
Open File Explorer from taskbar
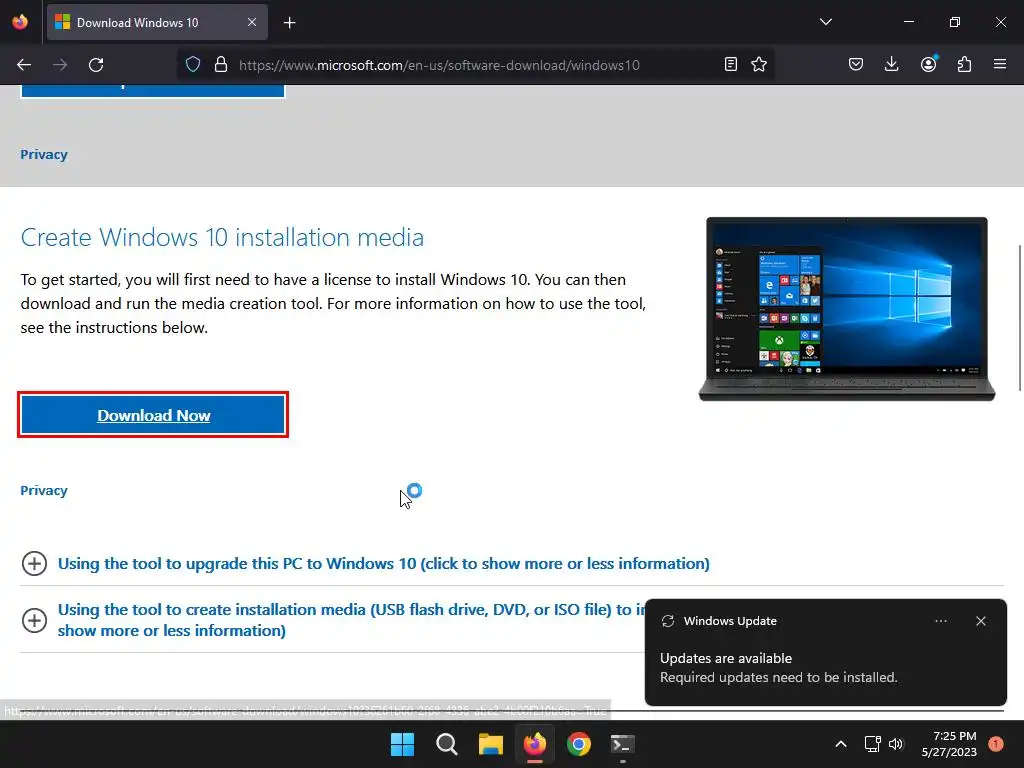pos(490,744)
